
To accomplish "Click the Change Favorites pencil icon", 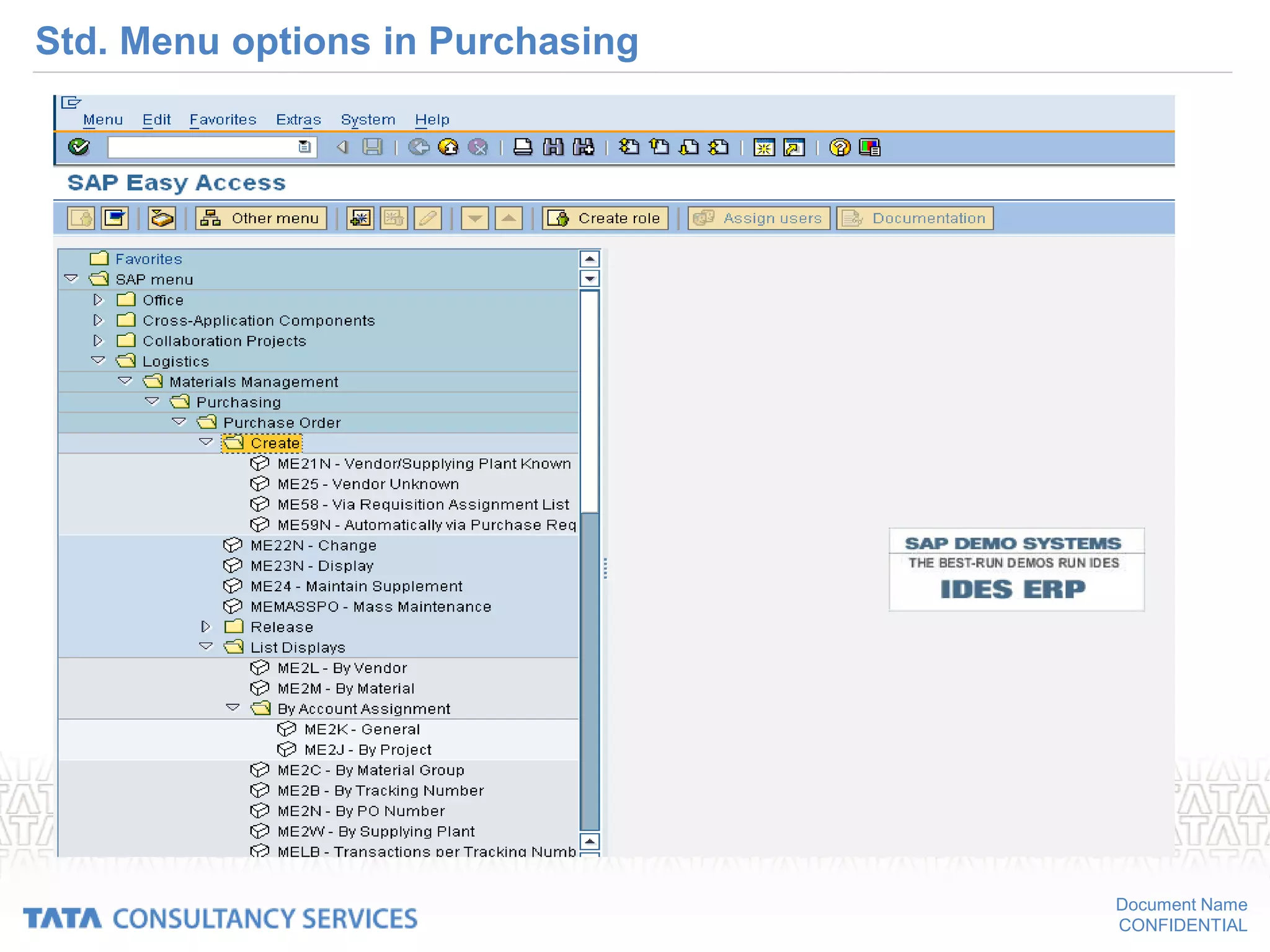I will (428, 218).
